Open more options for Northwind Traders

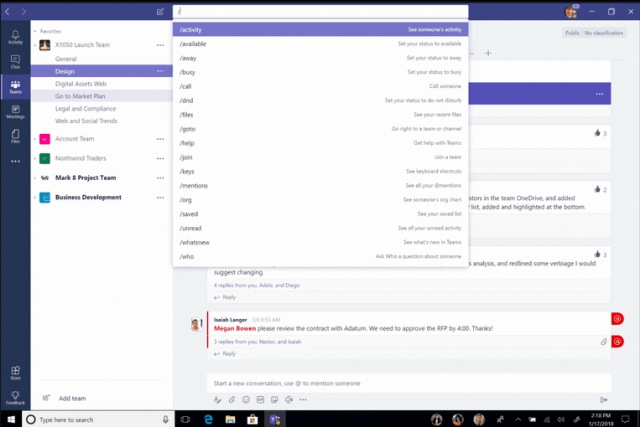pos(160,158)
